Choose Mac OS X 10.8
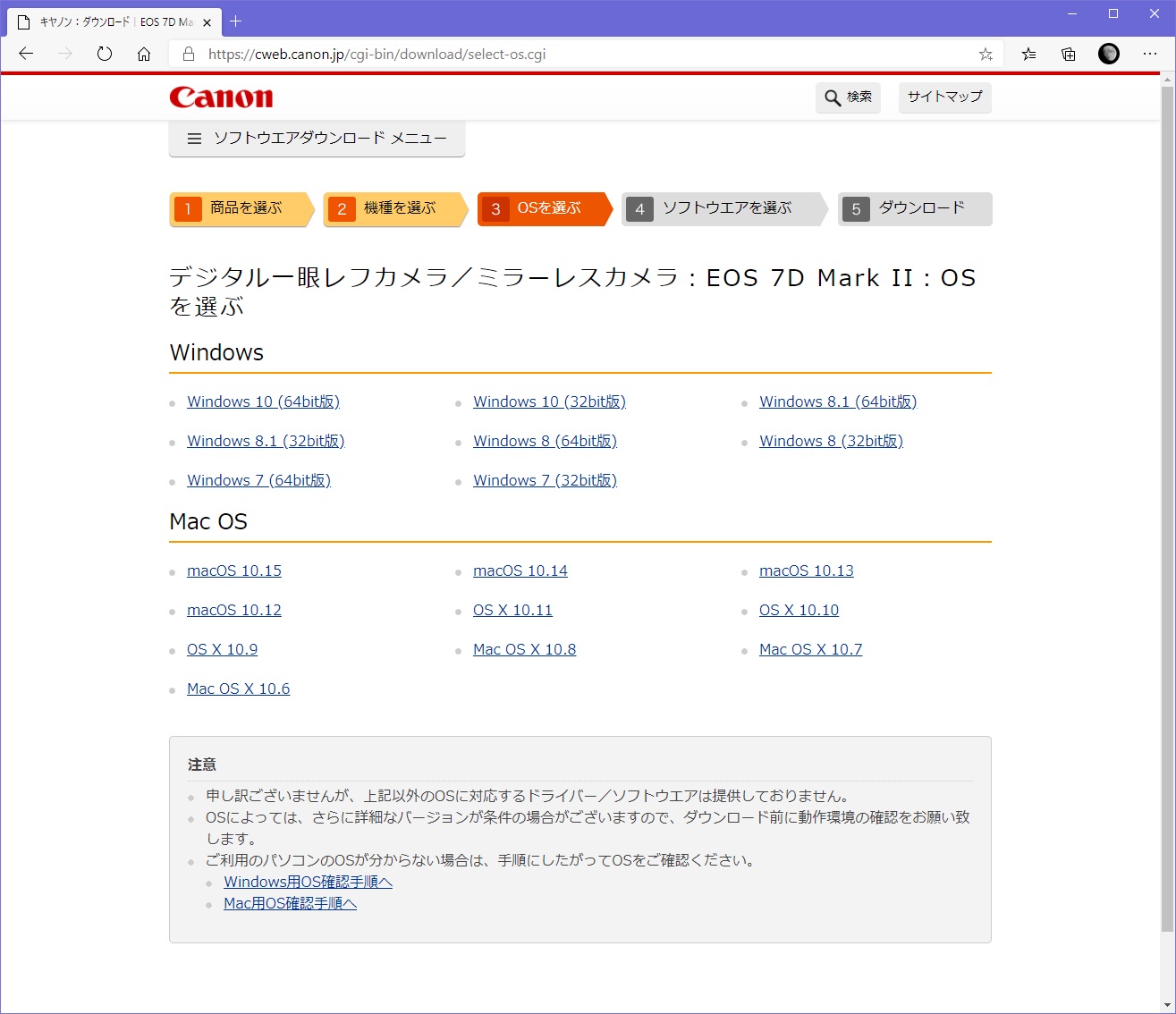The width and height of the screenshot is (1176, 1014). pyautogui.click(x=524, y=649)
